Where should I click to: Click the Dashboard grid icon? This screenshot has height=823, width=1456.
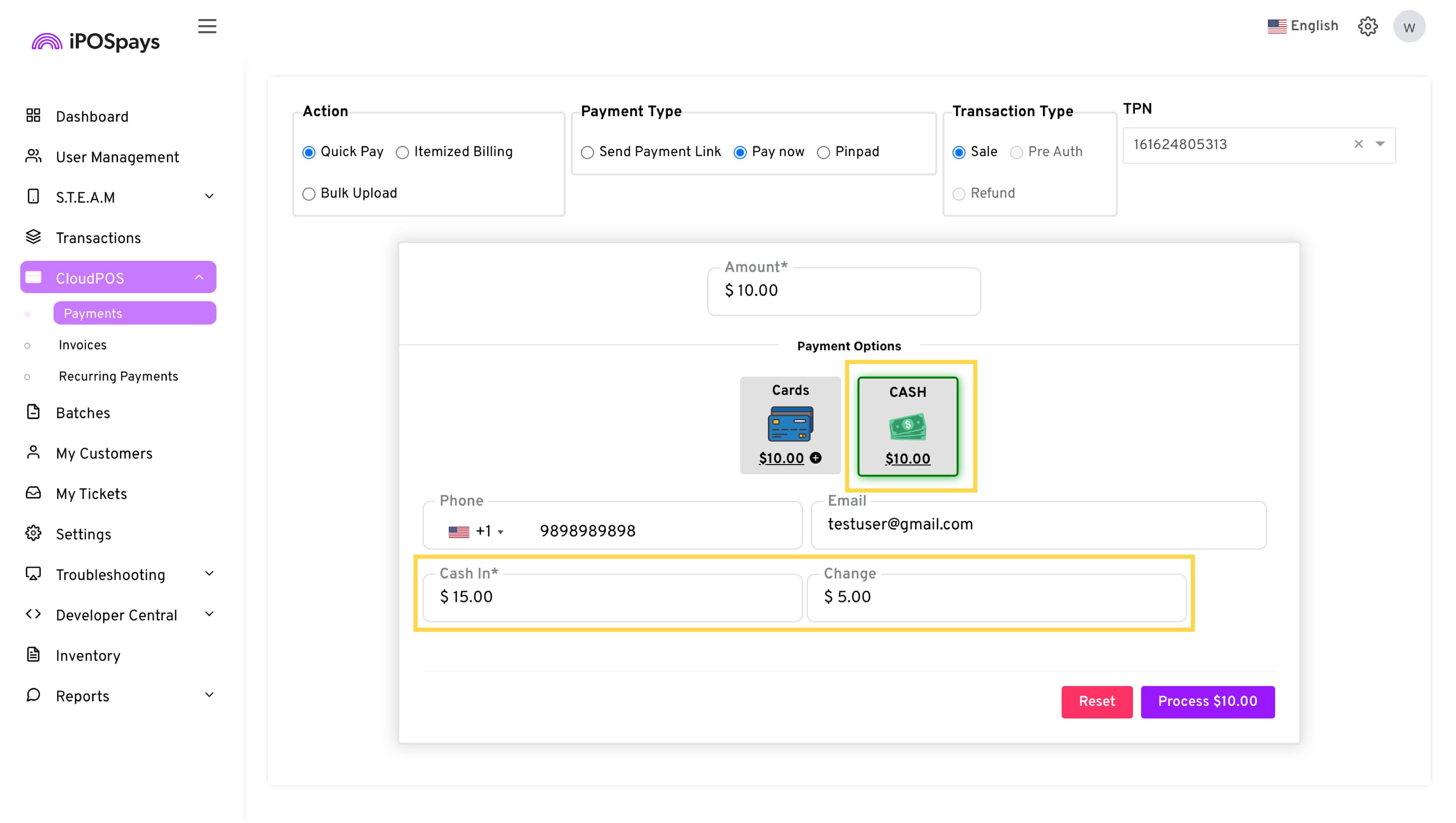click(x=33, y=116)
